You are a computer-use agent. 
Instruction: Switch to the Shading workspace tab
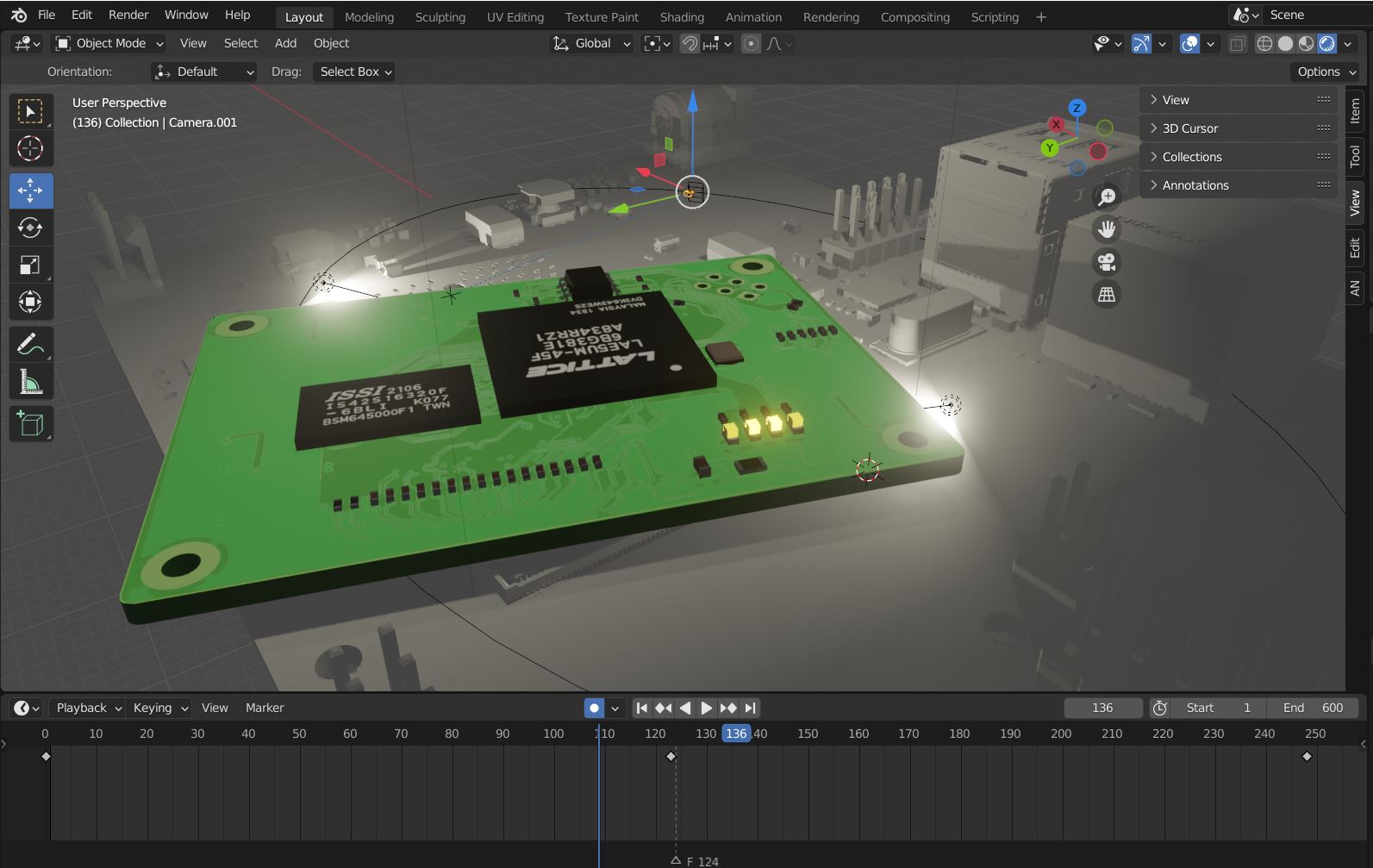[x=682, y=17]
